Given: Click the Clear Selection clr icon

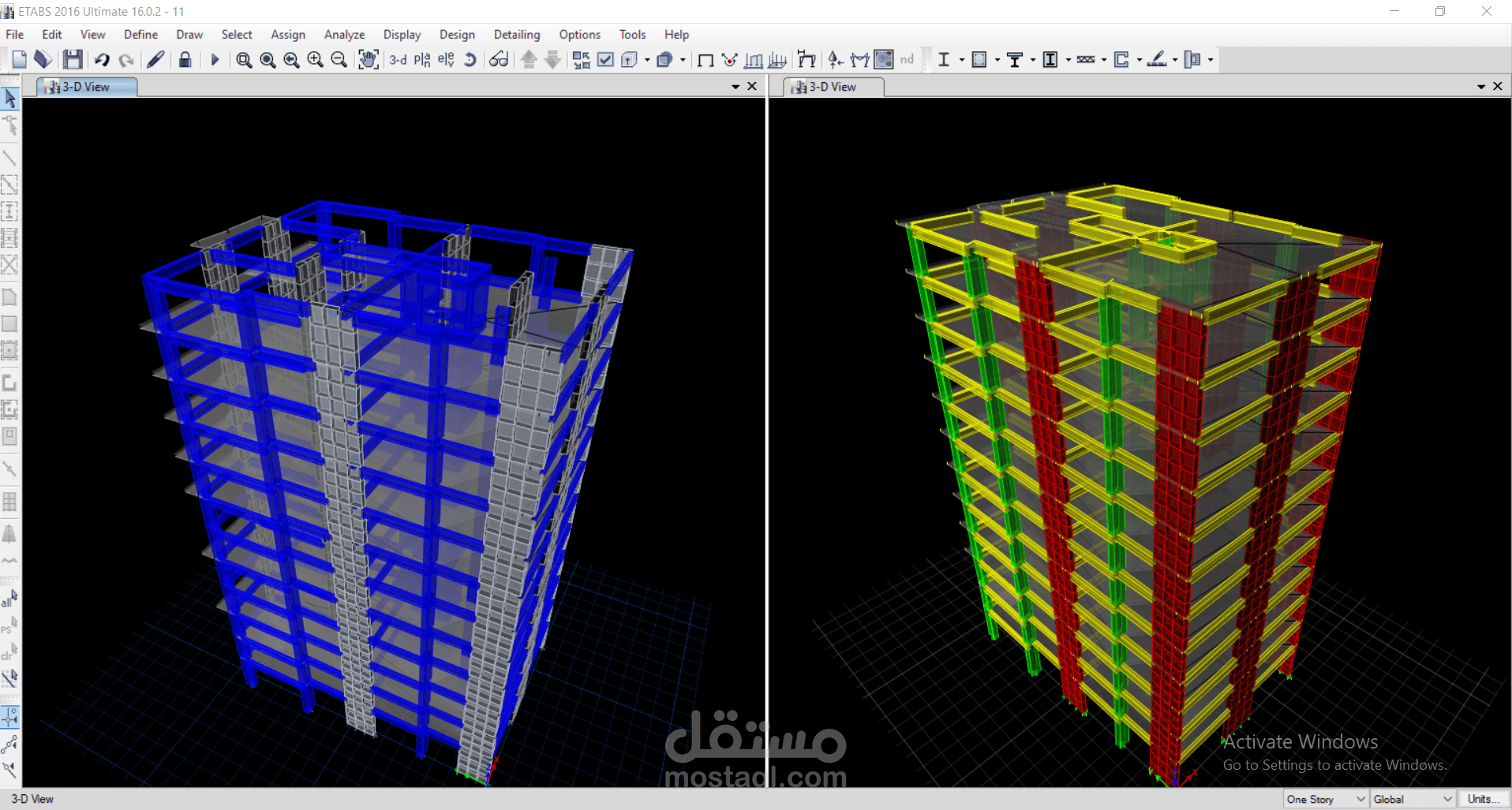Looking at the screenshot, I should click(9, 652).
